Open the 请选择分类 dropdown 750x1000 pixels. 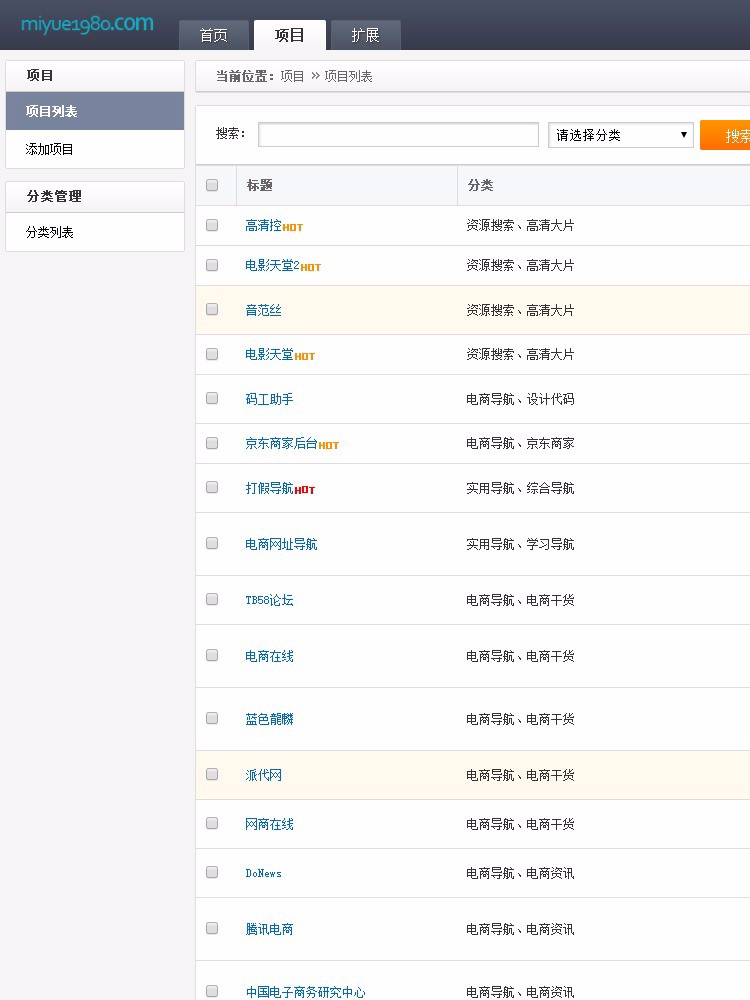[621, 135]
